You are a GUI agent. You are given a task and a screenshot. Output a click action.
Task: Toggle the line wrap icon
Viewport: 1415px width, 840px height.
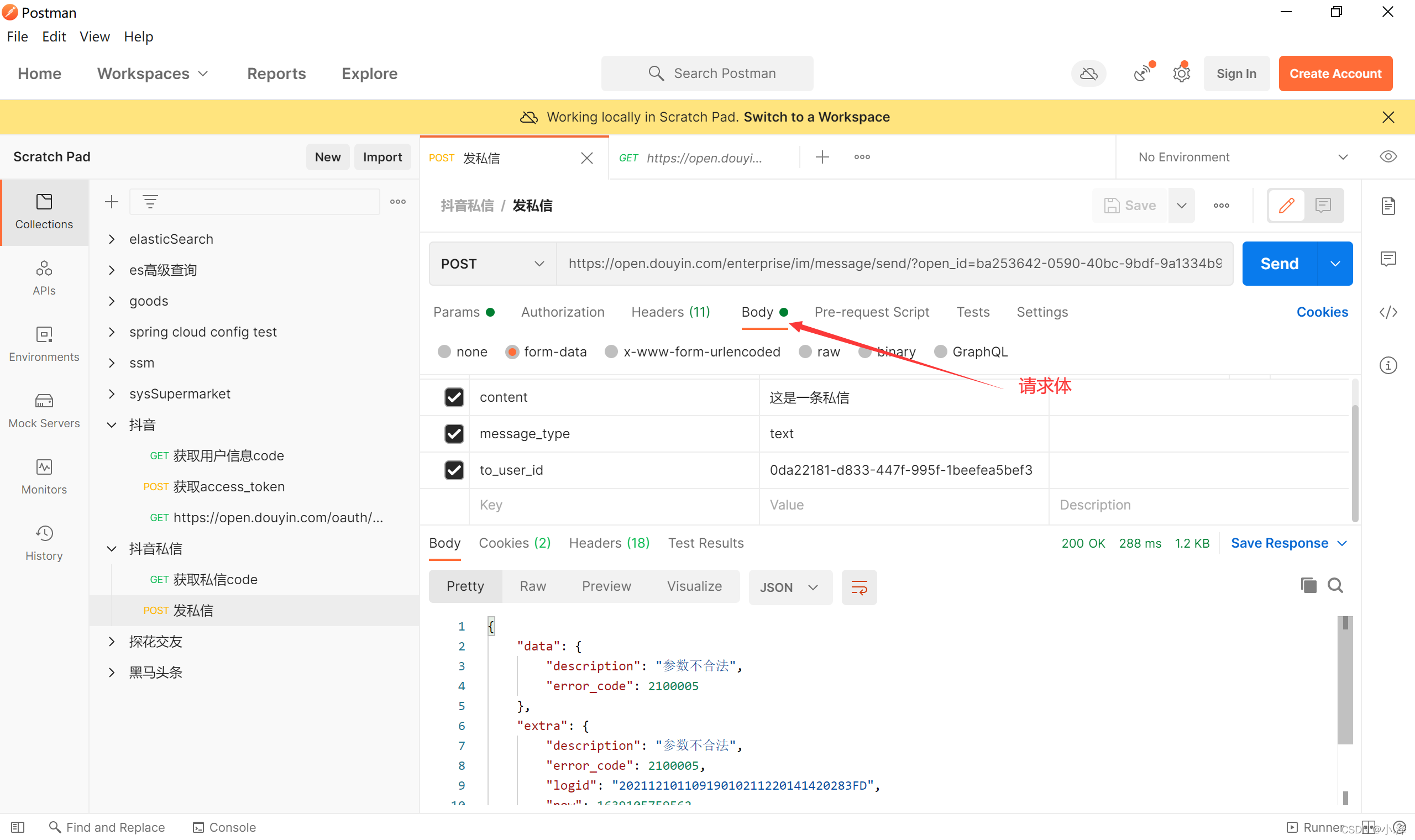click(x=858, y=587)
